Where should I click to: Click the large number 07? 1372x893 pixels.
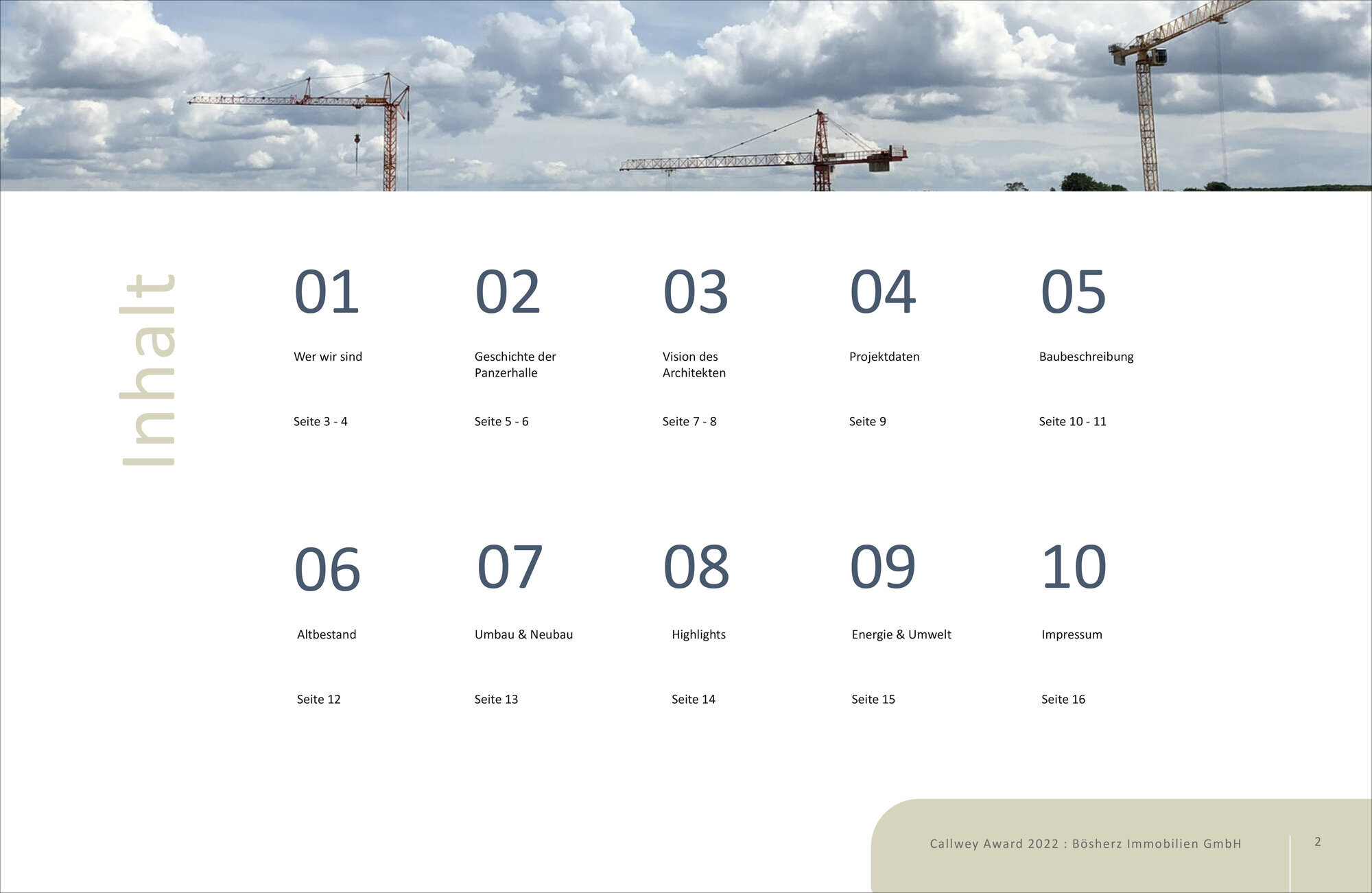pyautogui.click(x=510, y=567)
